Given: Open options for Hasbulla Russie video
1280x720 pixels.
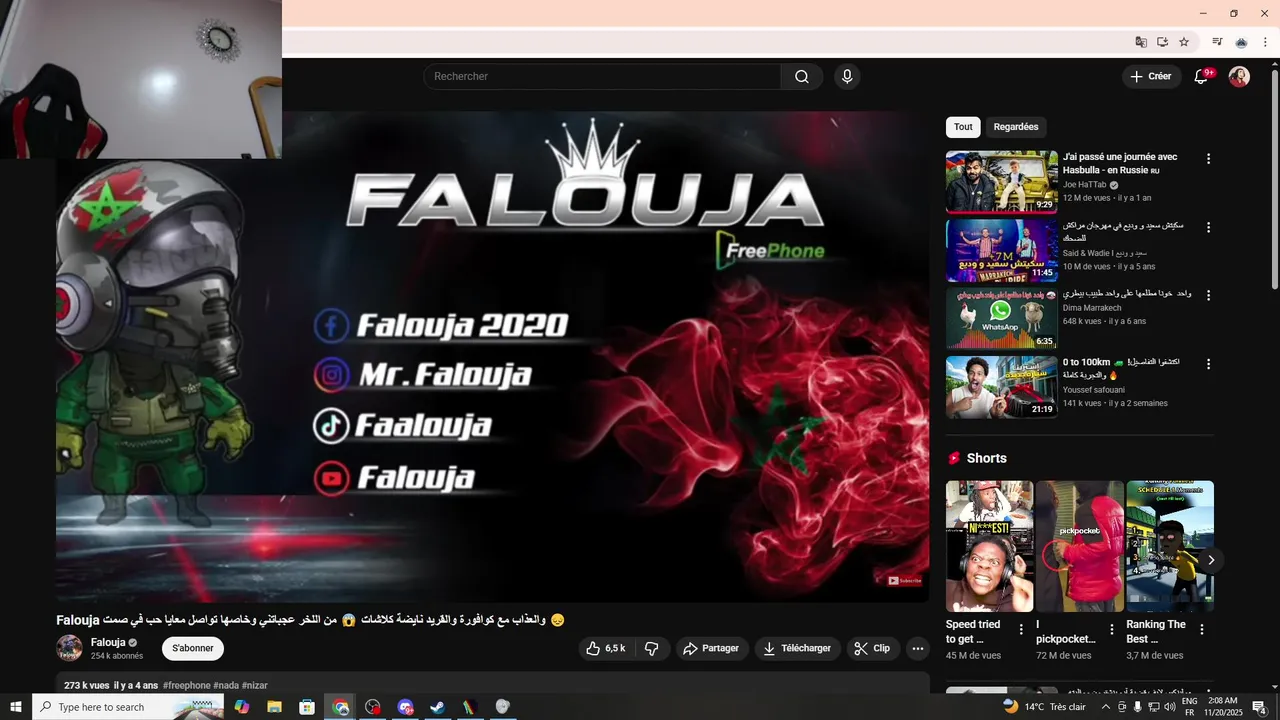Looking at the screenshot, I should click(x=1208, y=159).
